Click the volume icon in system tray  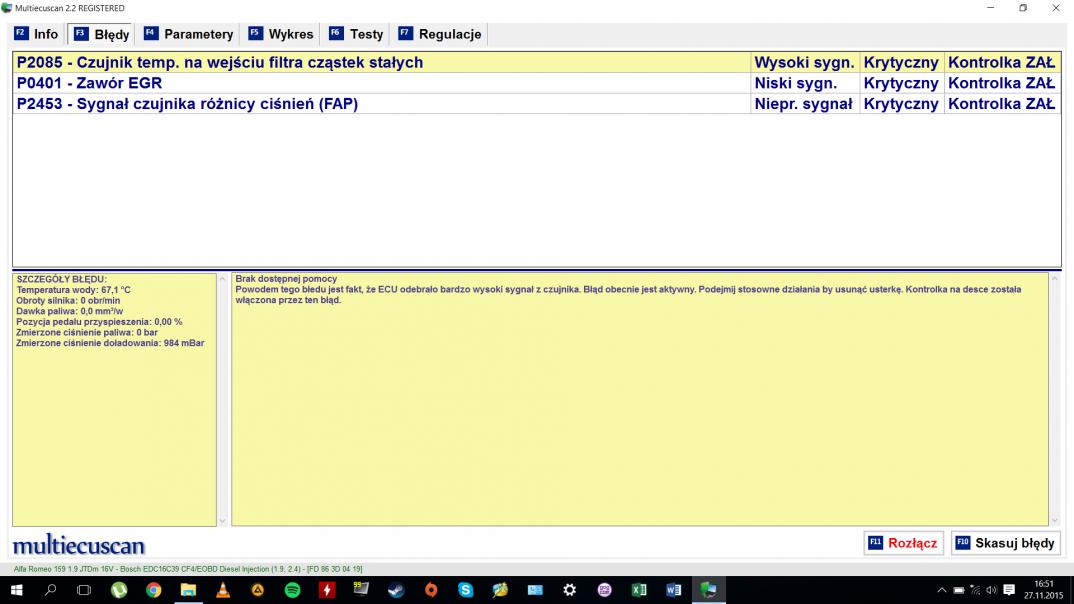pyautogui.click(x=991, y=590)
